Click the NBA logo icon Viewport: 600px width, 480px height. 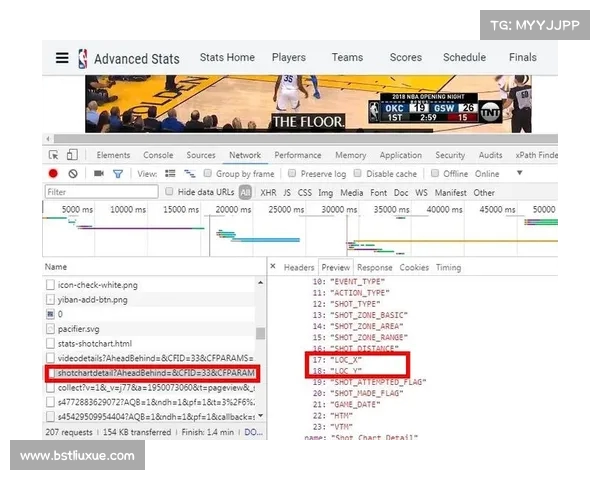(82, 59)
